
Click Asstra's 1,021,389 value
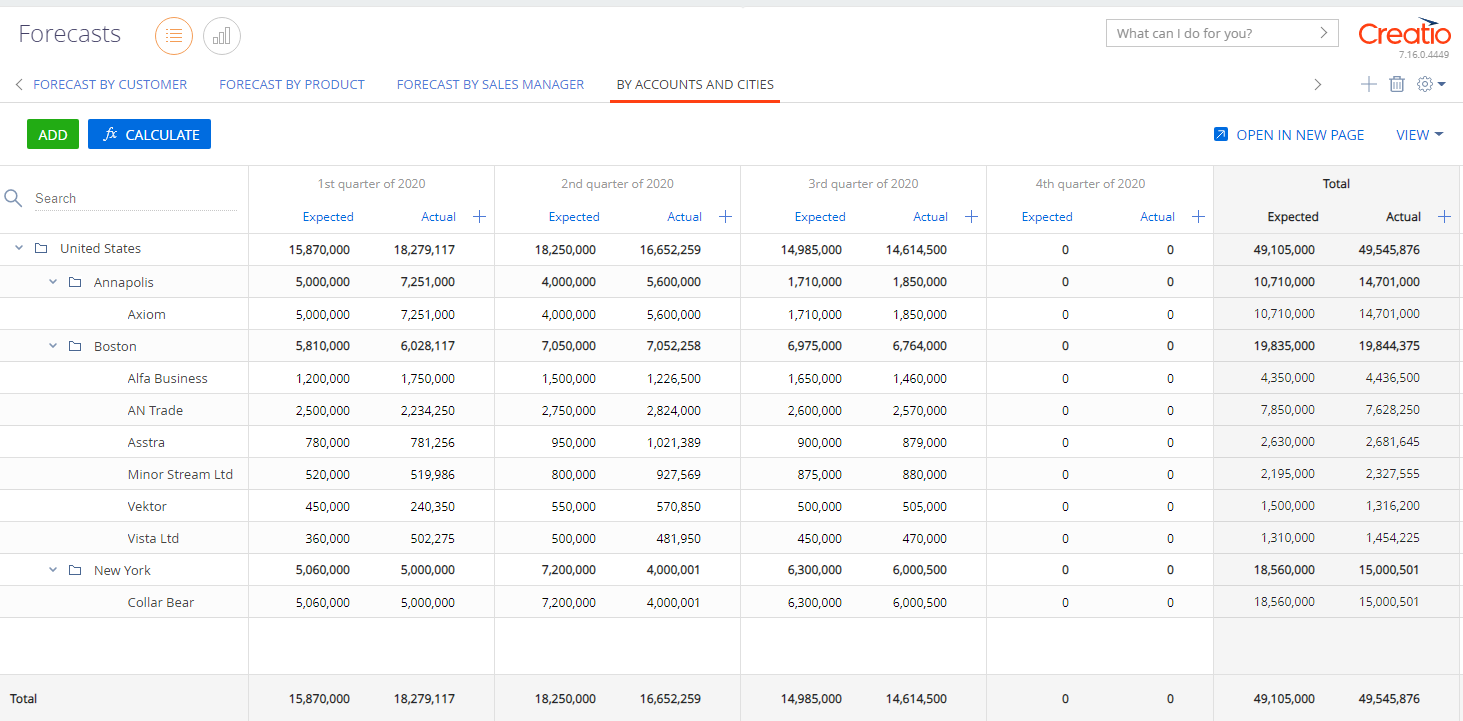coord(674,442)
